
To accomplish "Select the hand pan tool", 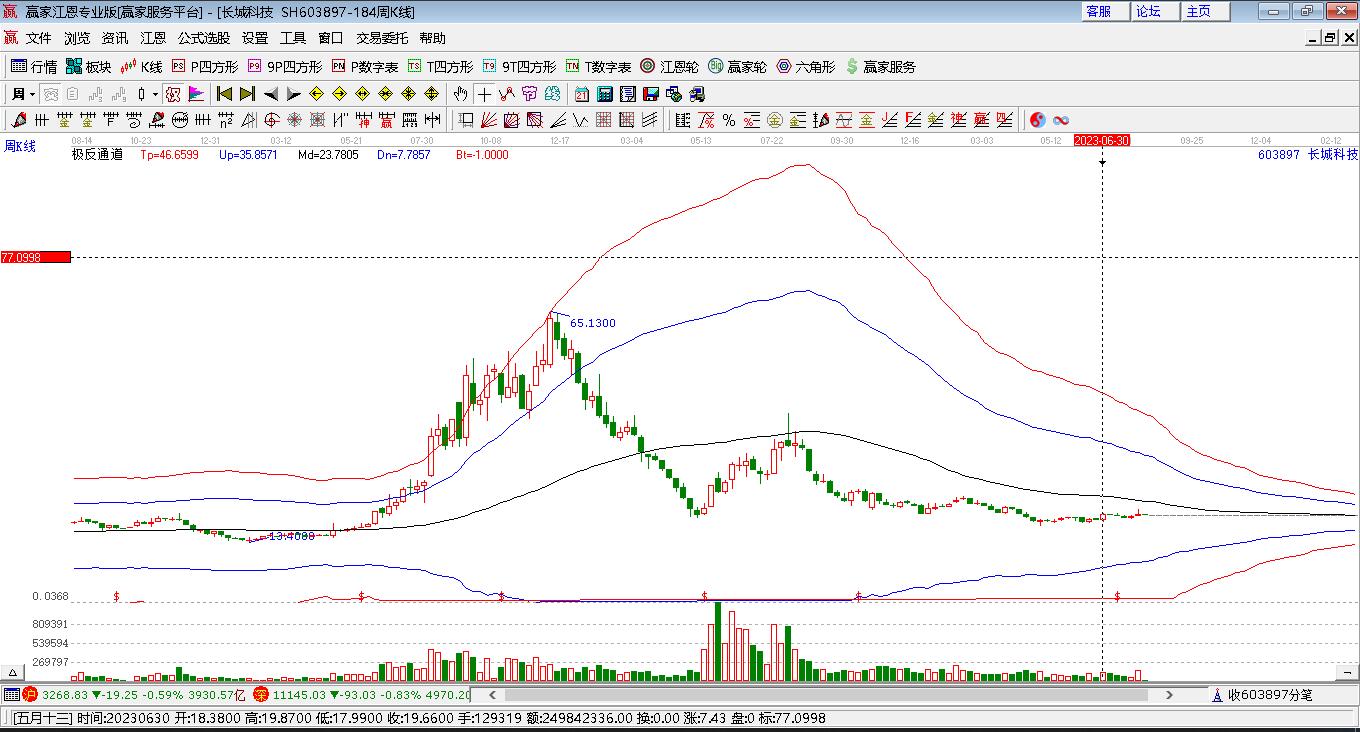I will (460, 94).
